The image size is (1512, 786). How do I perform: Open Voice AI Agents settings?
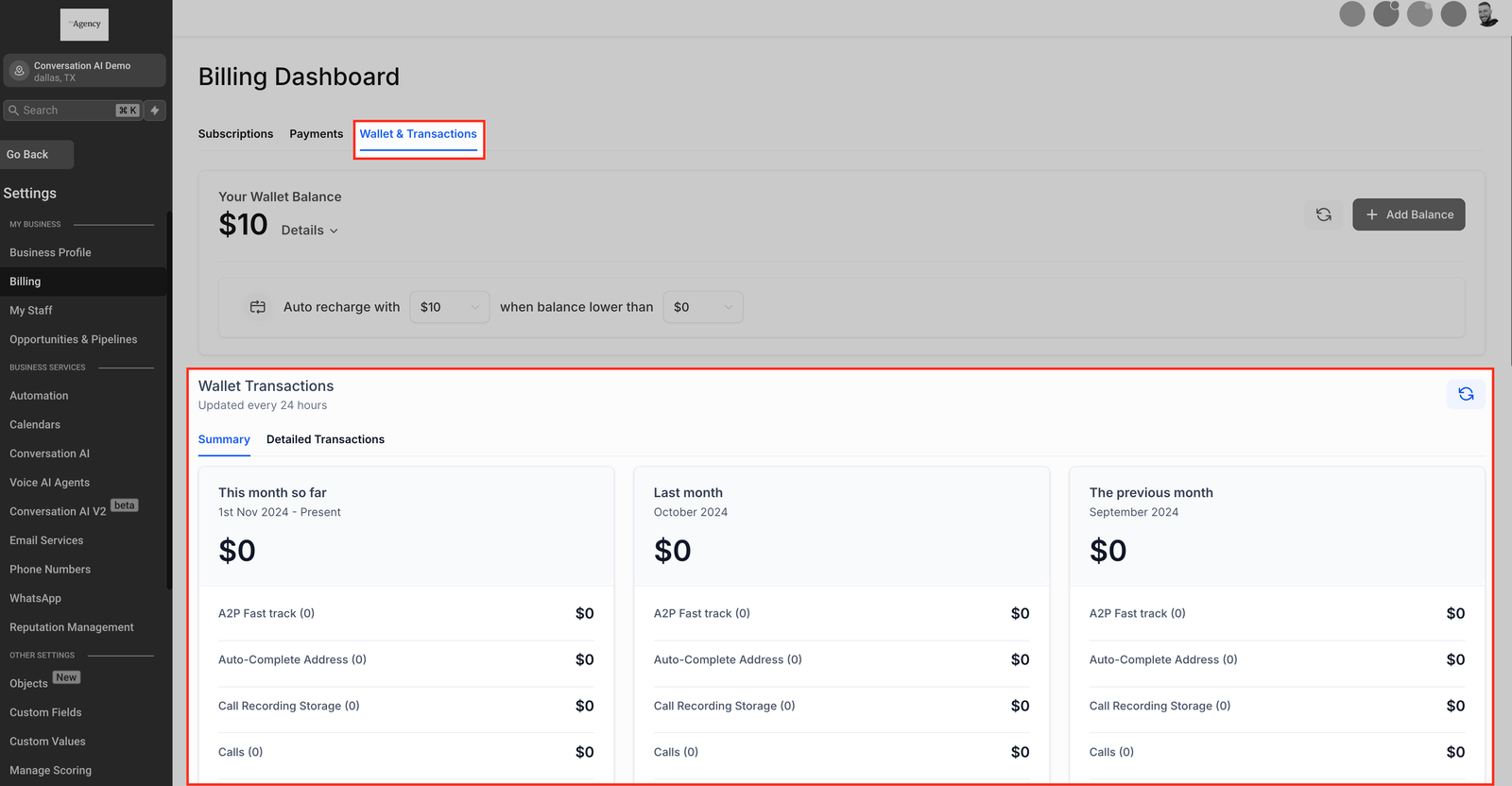click(x=49, y=483)
